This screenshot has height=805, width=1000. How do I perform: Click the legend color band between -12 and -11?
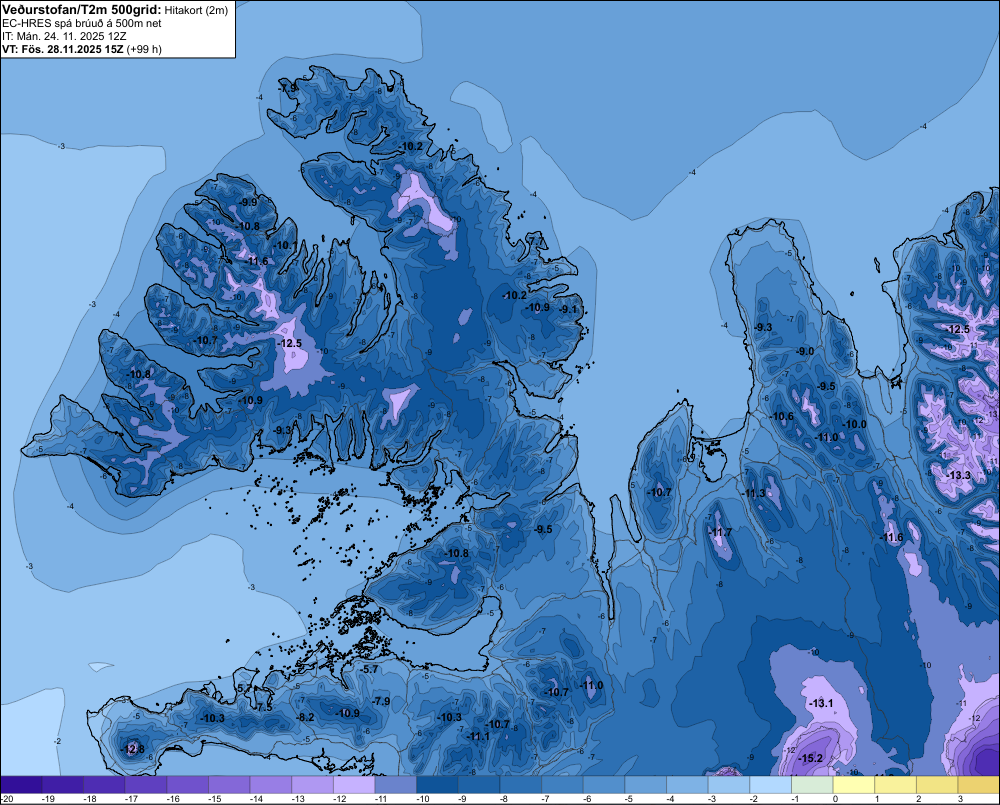pos(354,785)
